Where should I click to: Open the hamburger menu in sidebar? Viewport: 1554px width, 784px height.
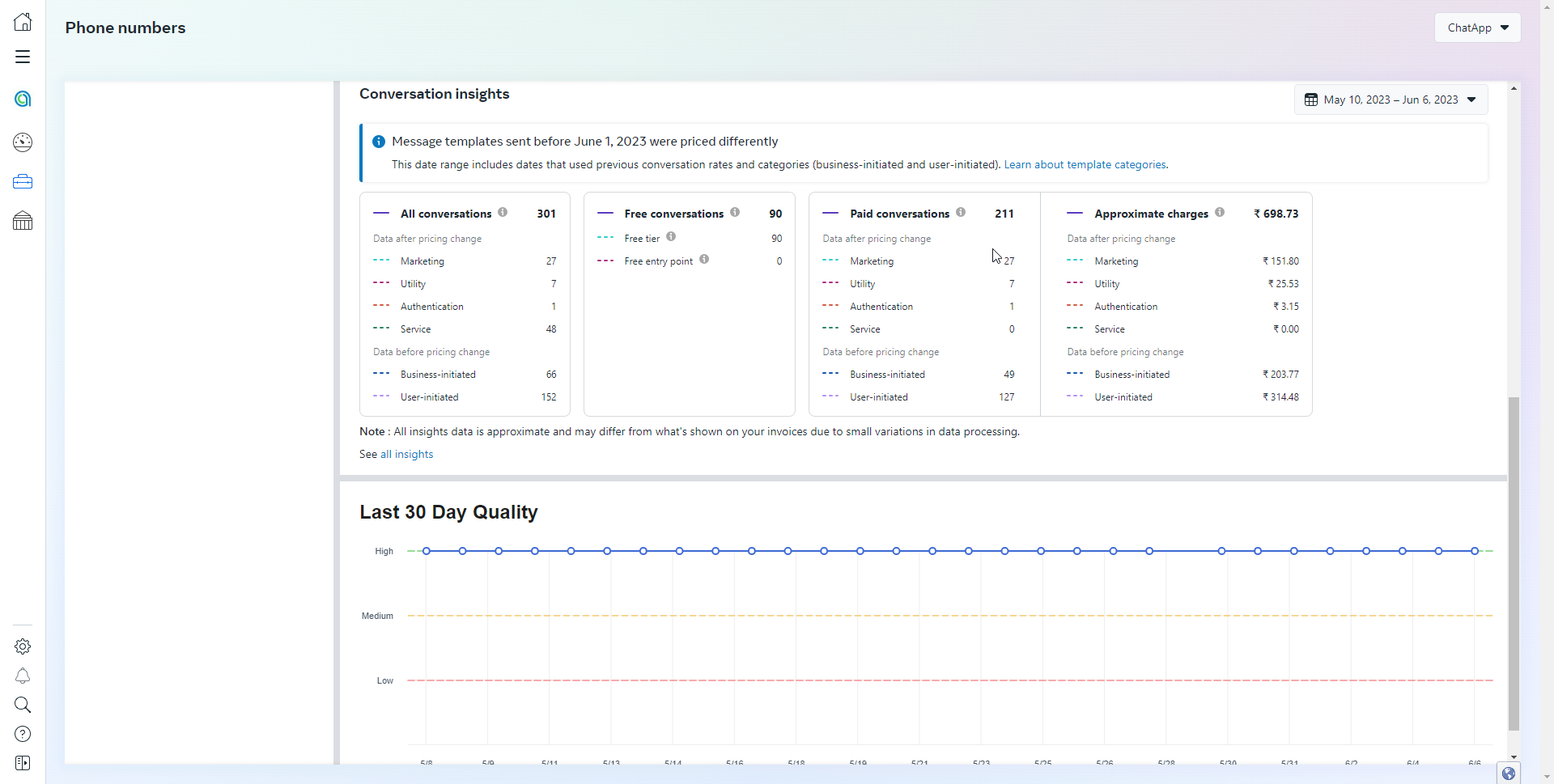(23, 57)
